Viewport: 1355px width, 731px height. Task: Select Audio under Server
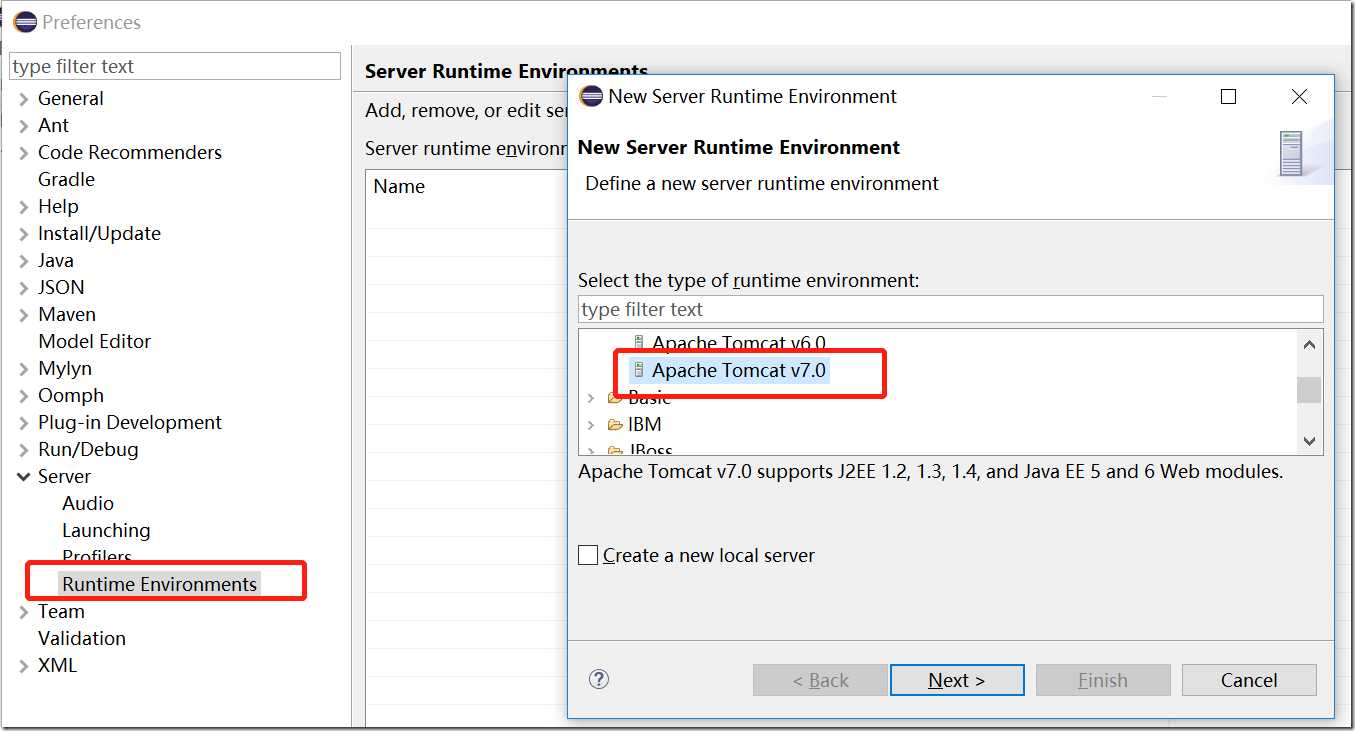tap(88, 504)
